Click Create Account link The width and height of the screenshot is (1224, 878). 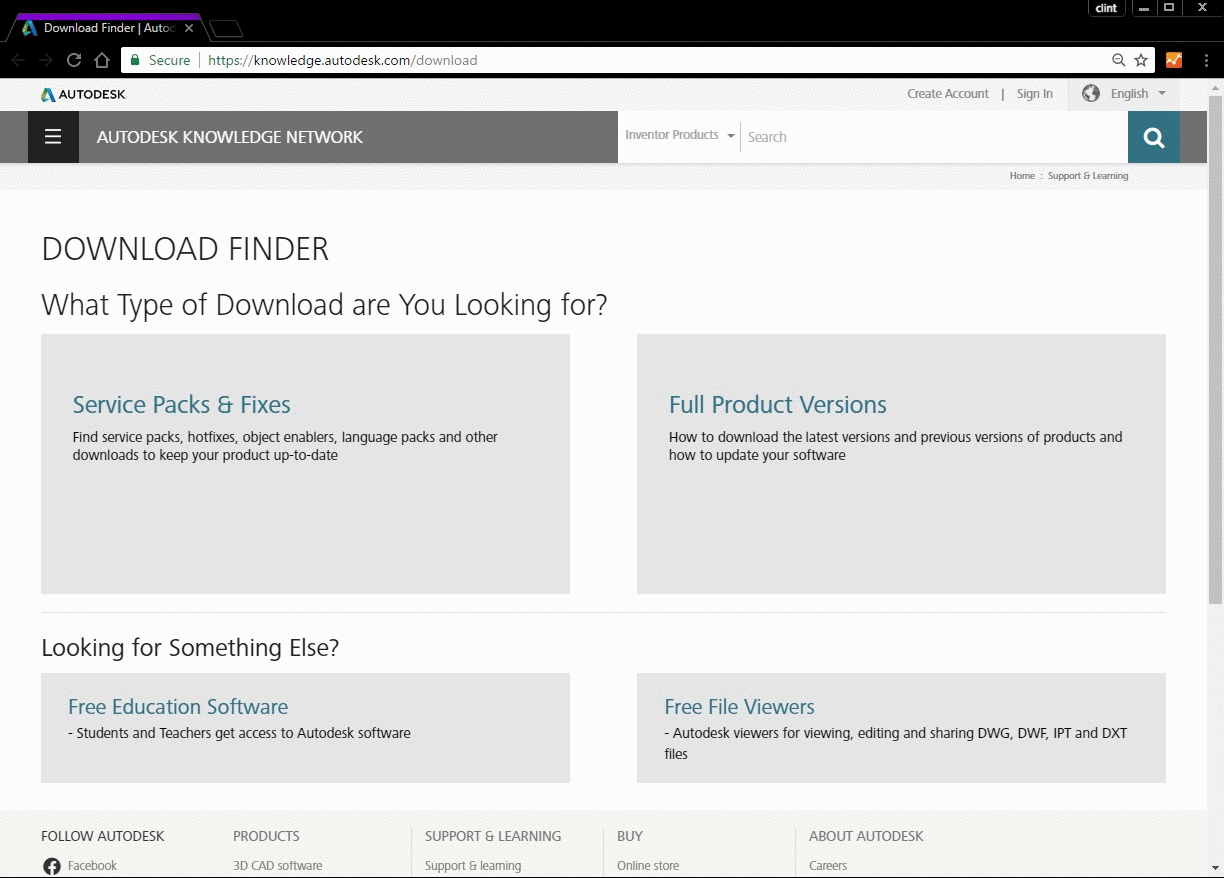tap(948, 94)
